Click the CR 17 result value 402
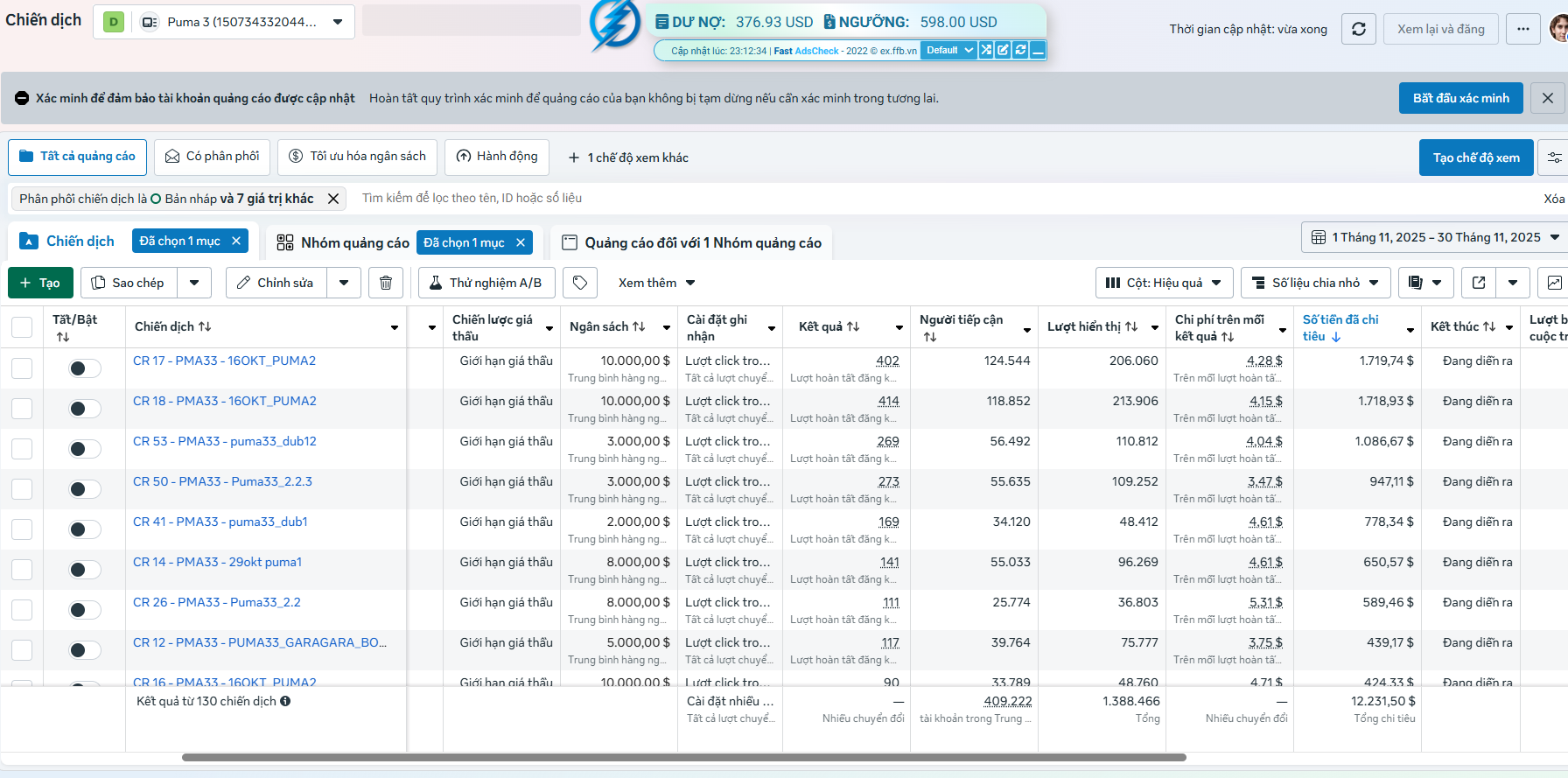The width and height of the screenshot is (1568, 778). click(887, 361)
